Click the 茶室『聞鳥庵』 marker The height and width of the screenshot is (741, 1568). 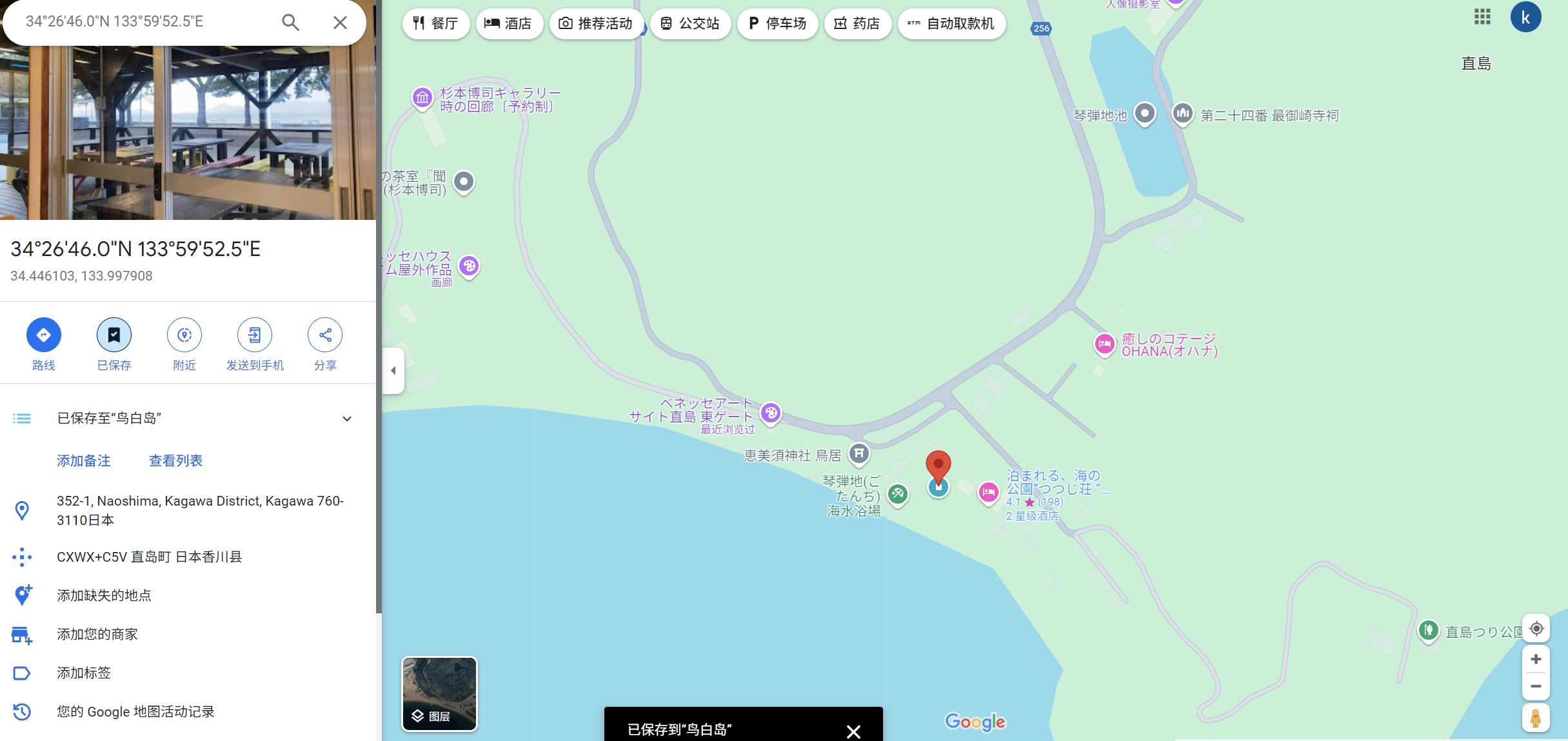click(x=464, y=183)
